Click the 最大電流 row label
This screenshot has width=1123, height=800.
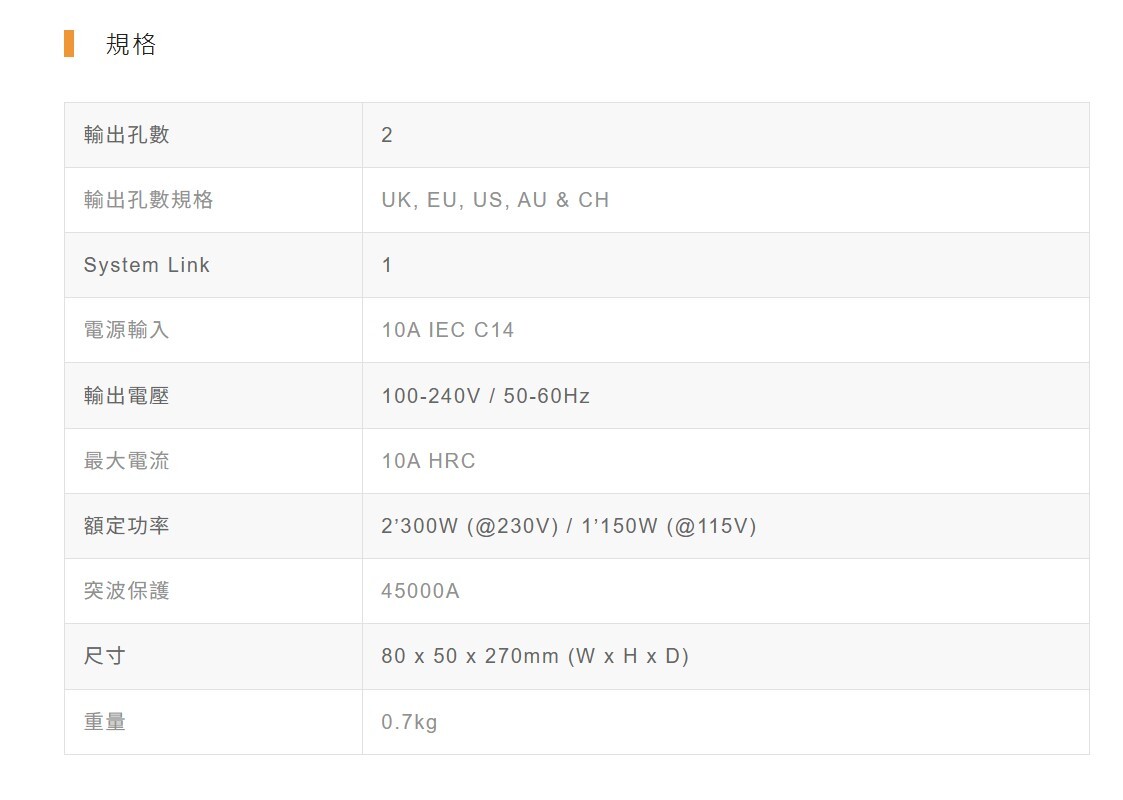click(x=127, y=461)
